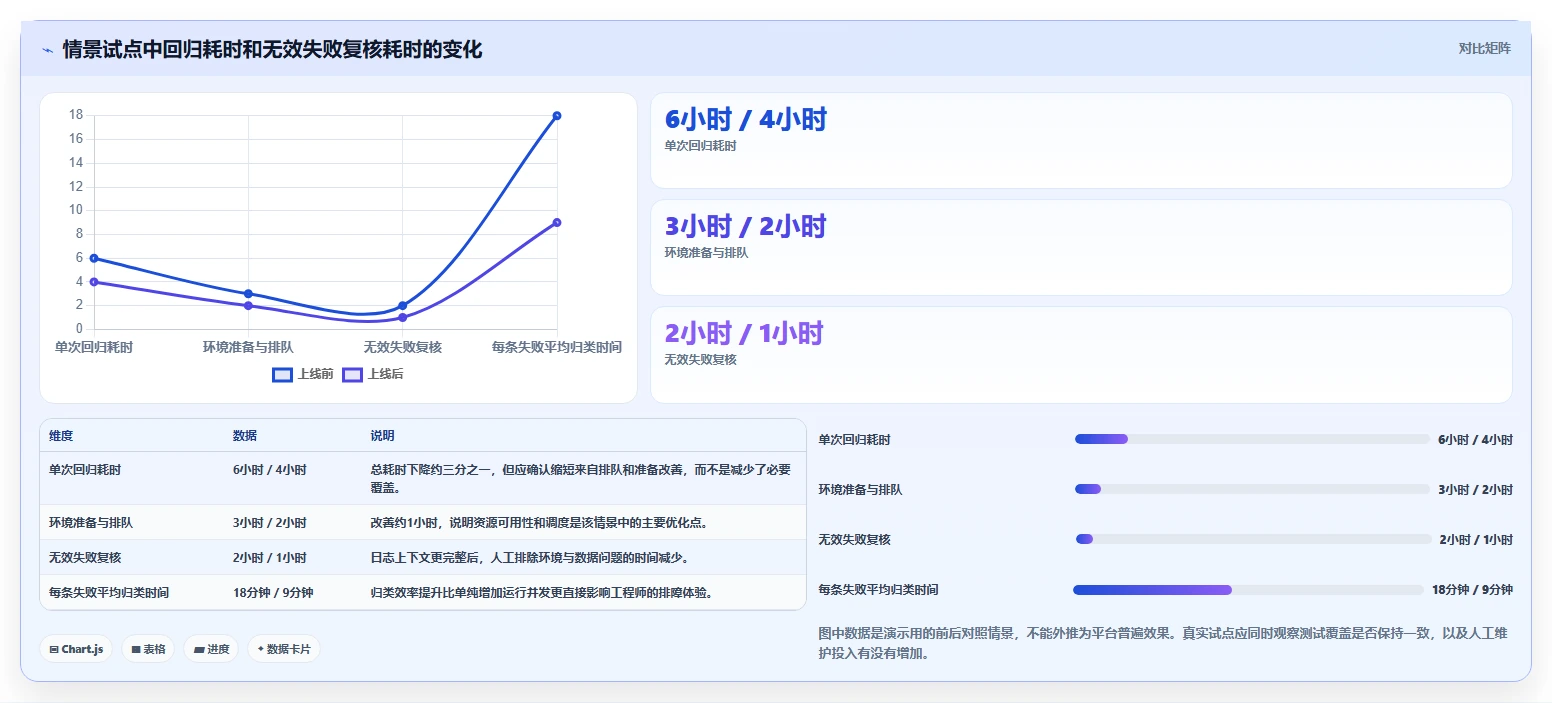Viewport: 1552px width, 703px height.
Task: Toggle the 上线后 legend swatch
Action: (x=352, y=375)
